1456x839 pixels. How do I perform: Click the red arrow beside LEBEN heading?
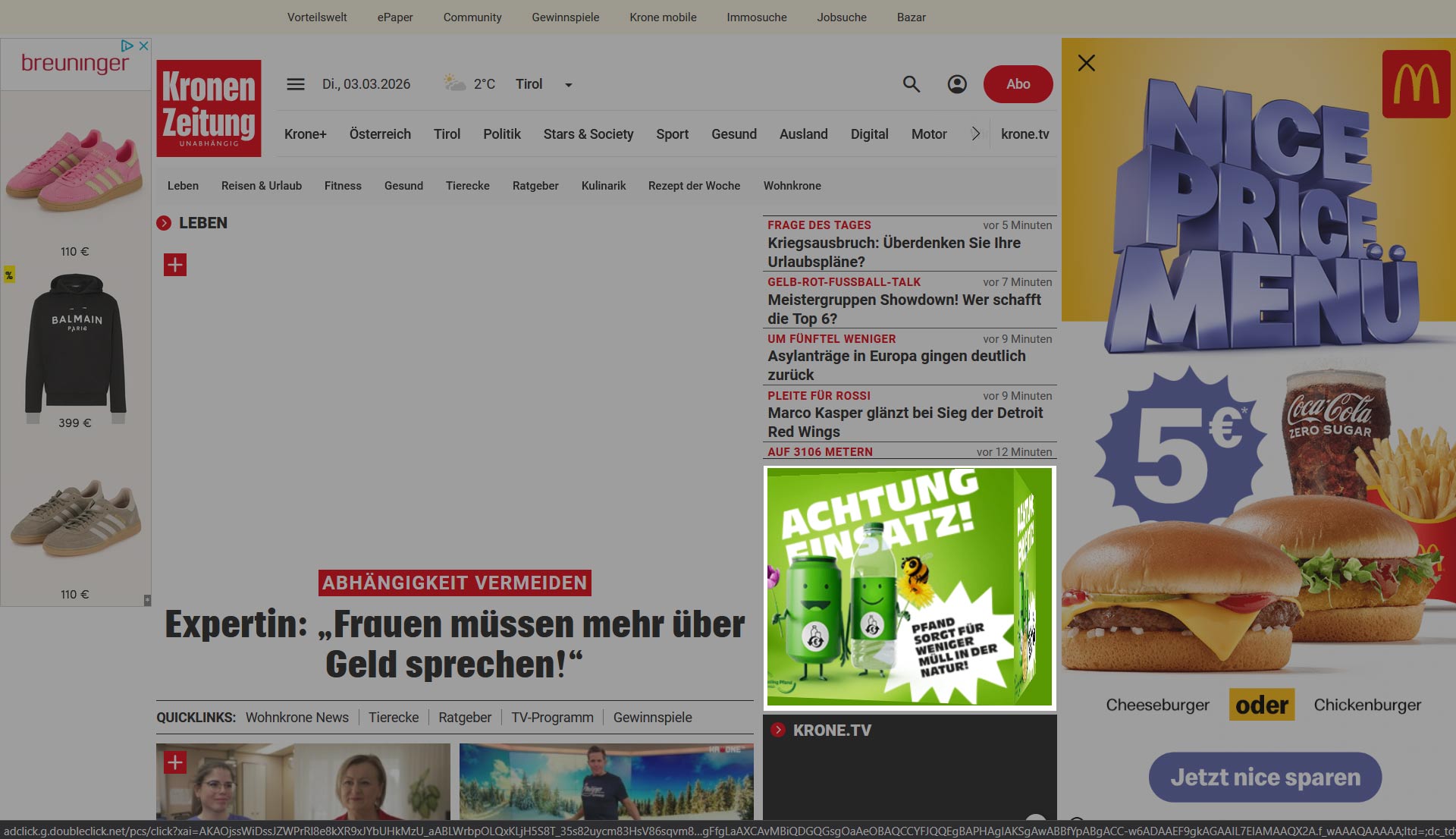tap(164, 223)
